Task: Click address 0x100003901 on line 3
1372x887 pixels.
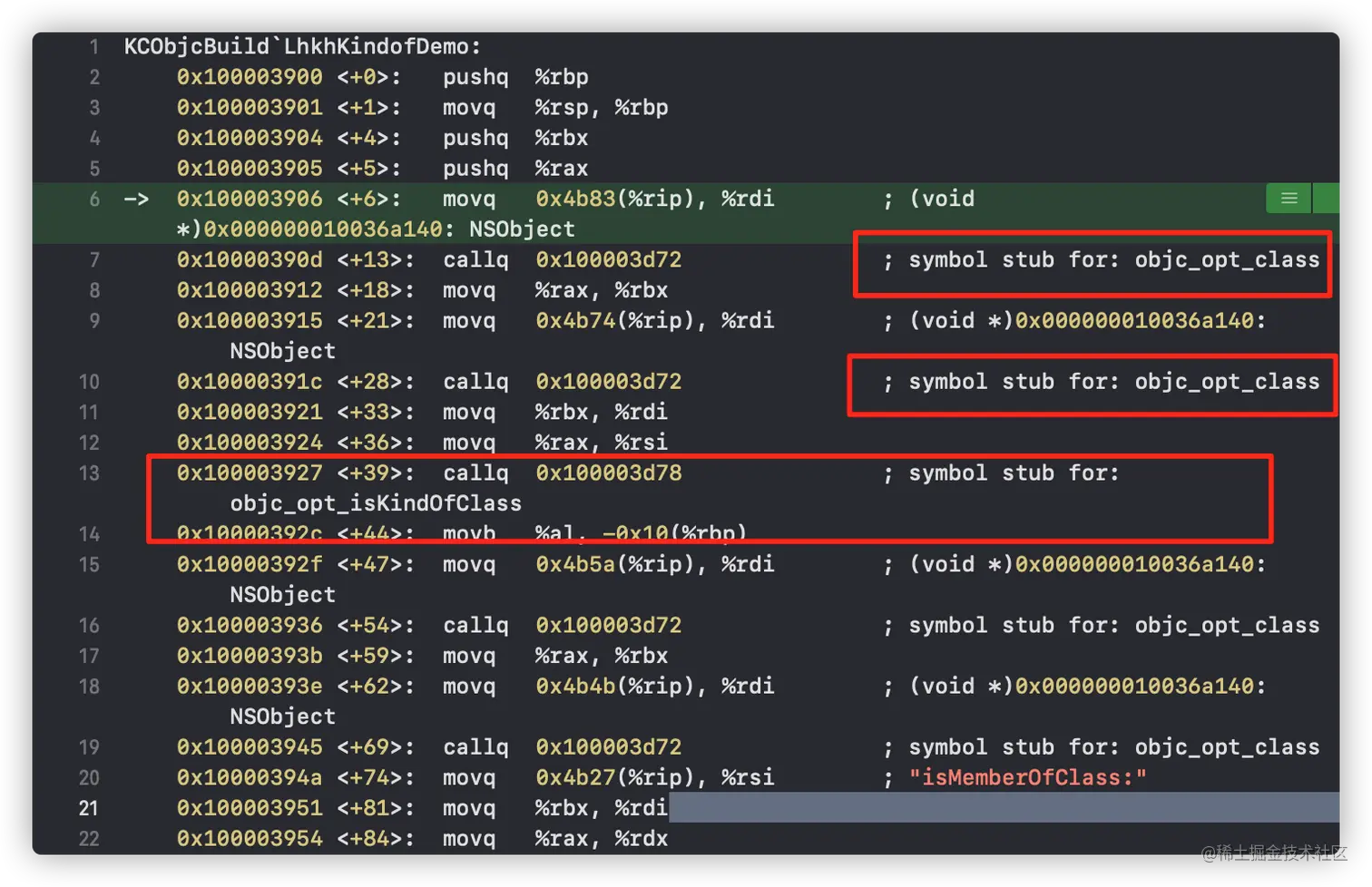Action: (250, 107)
